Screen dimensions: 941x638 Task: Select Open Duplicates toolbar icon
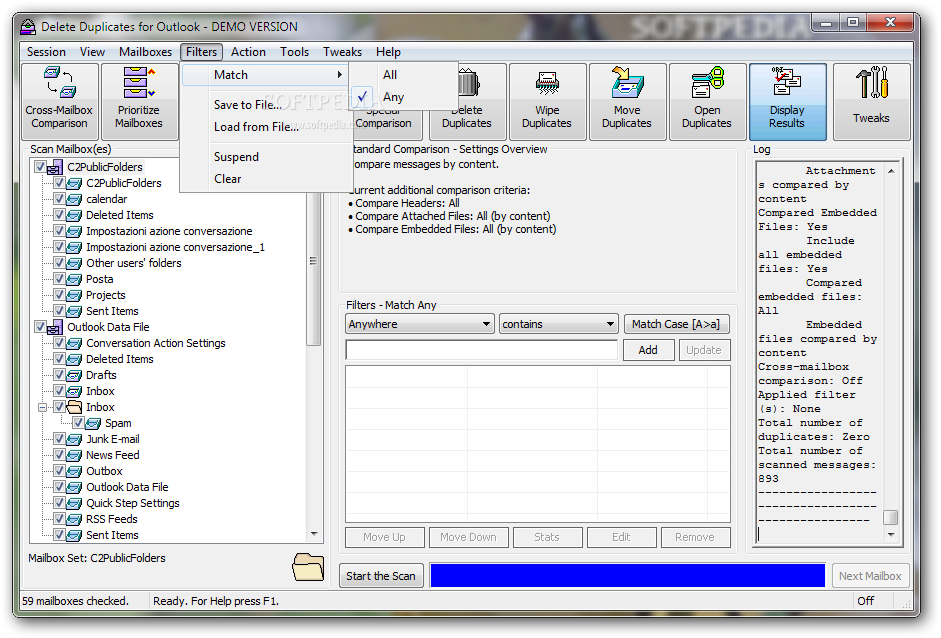pos(707,101)
